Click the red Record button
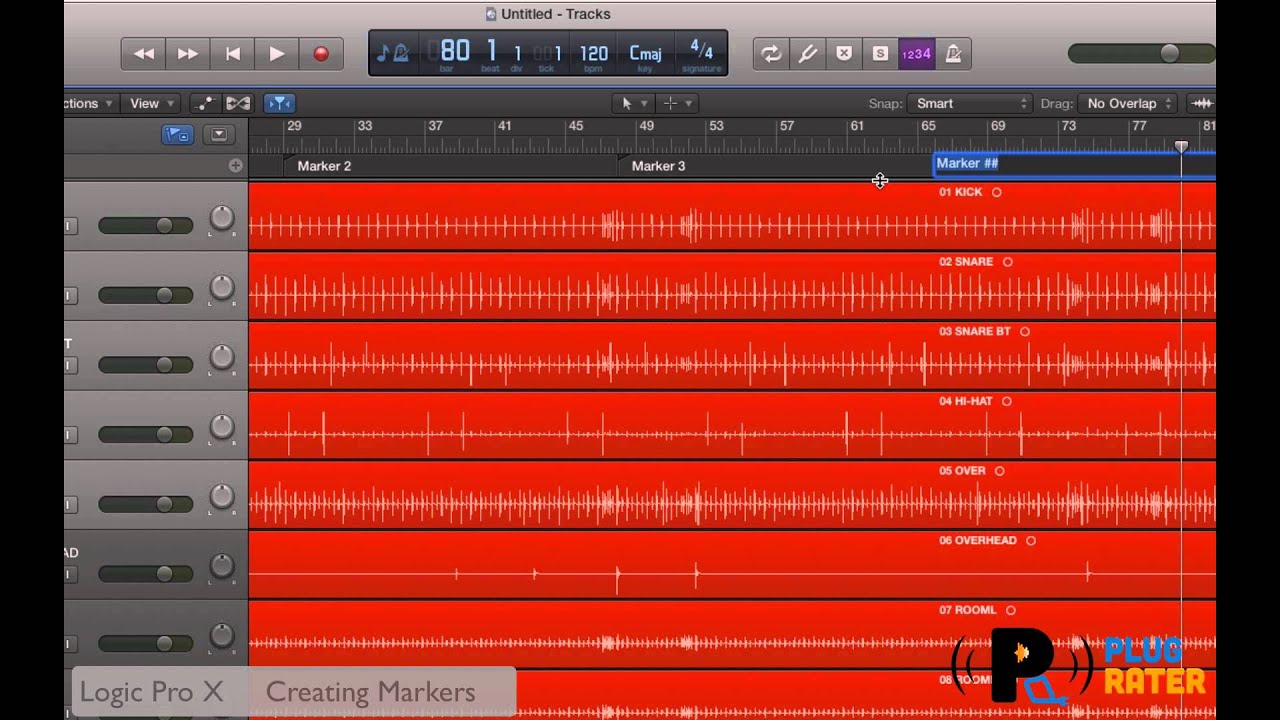The height and width of the screenshot is (720, 1280). point(321,54)
